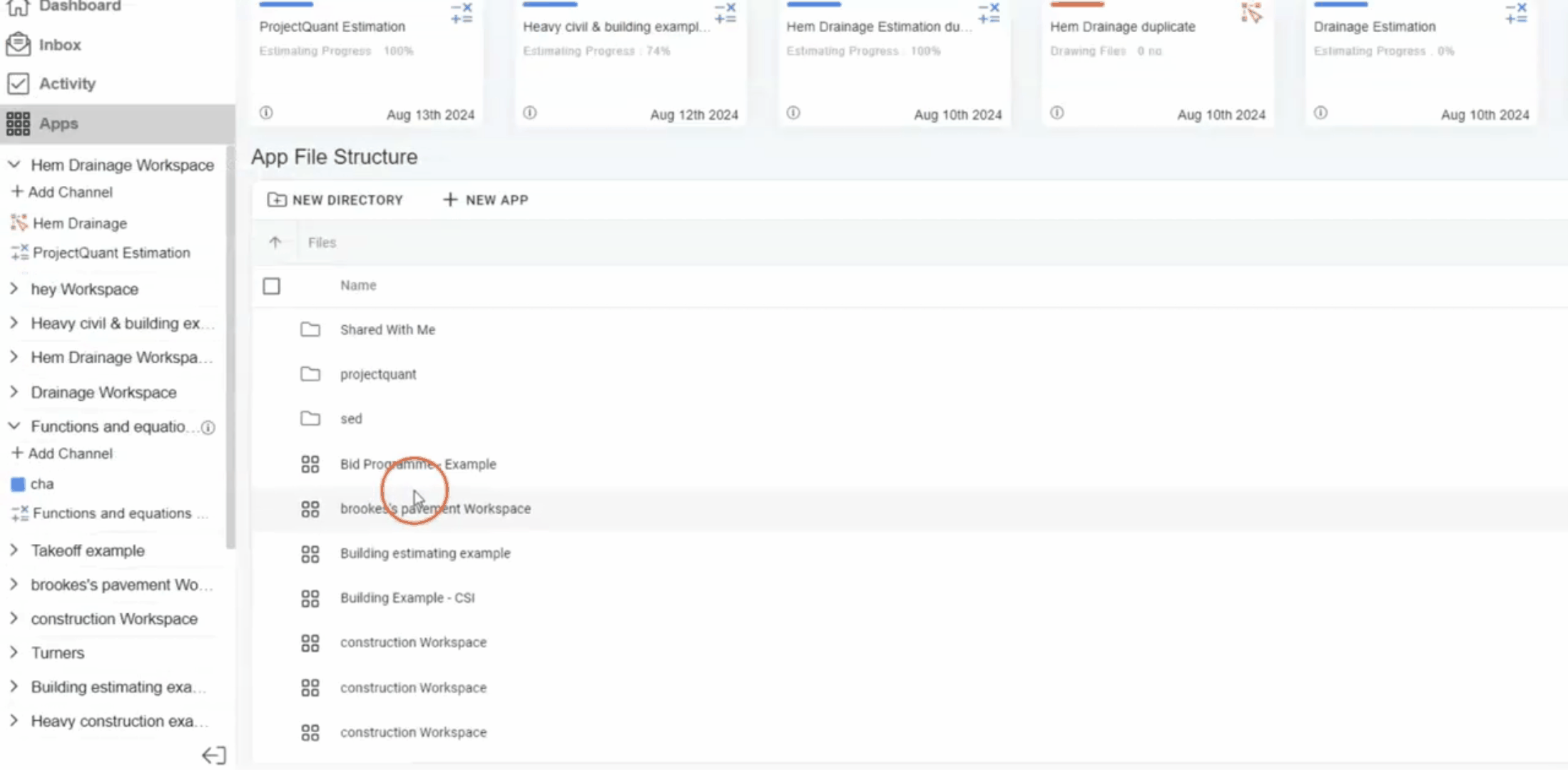The image size is (1568, 770).
Task: Expand the hey Workspace item
Action: point(14,289)
